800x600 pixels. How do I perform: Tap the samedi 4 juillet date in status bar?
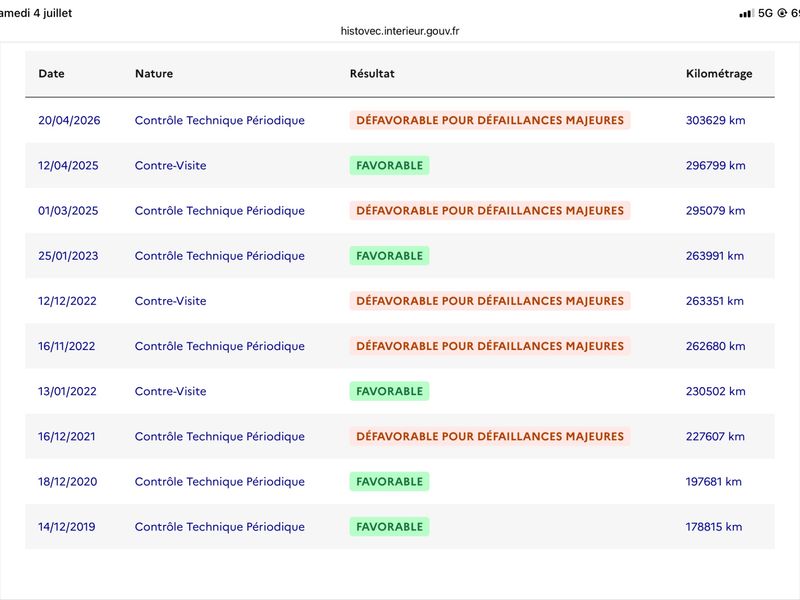(x=36, y=13)
